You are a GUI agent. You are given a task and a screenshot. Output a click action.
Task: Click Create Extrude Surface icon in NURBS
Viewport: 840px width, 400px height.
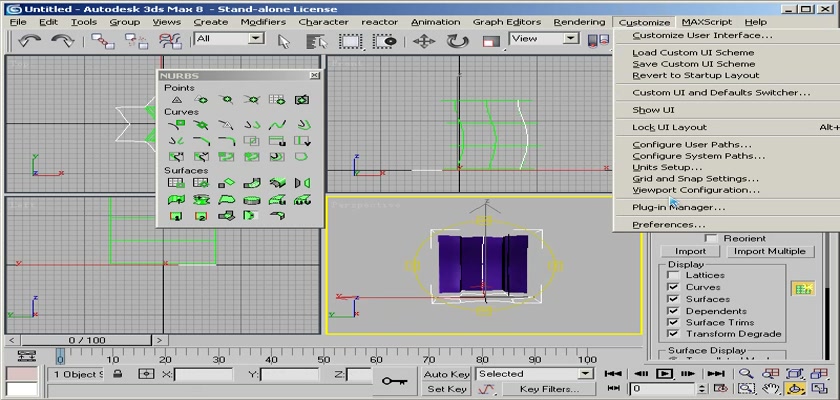tap(176, 200)
